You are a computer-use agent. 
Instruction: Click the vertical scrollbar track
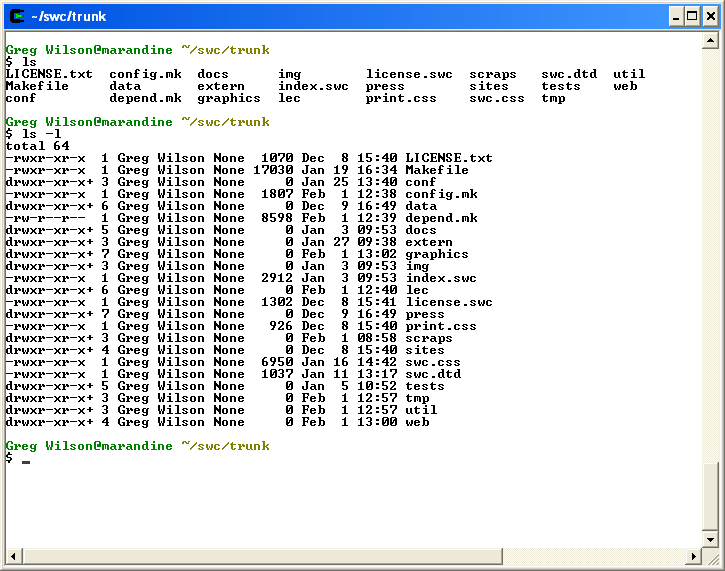(709, 300)
